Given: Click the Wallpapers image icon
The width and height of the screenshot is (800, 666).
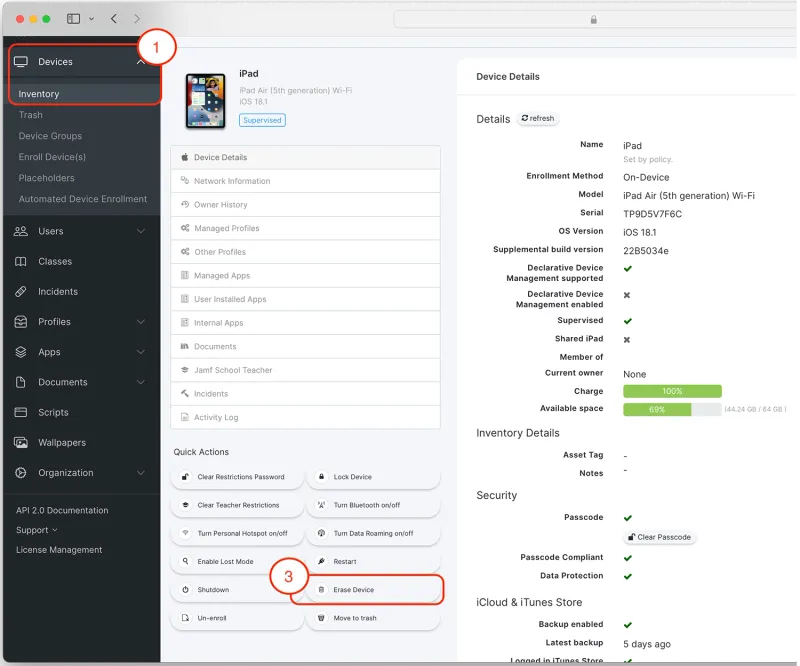Looking at the screenshot, I should [x=21, y=442].
